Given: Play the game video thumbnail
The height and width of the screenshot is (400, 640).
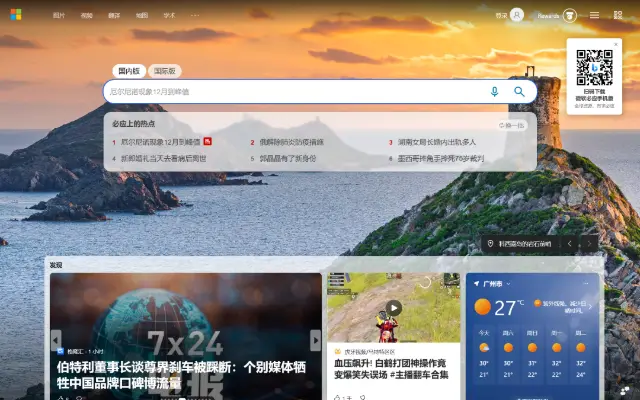Looking at the screenshot, I should click(393, 308).
